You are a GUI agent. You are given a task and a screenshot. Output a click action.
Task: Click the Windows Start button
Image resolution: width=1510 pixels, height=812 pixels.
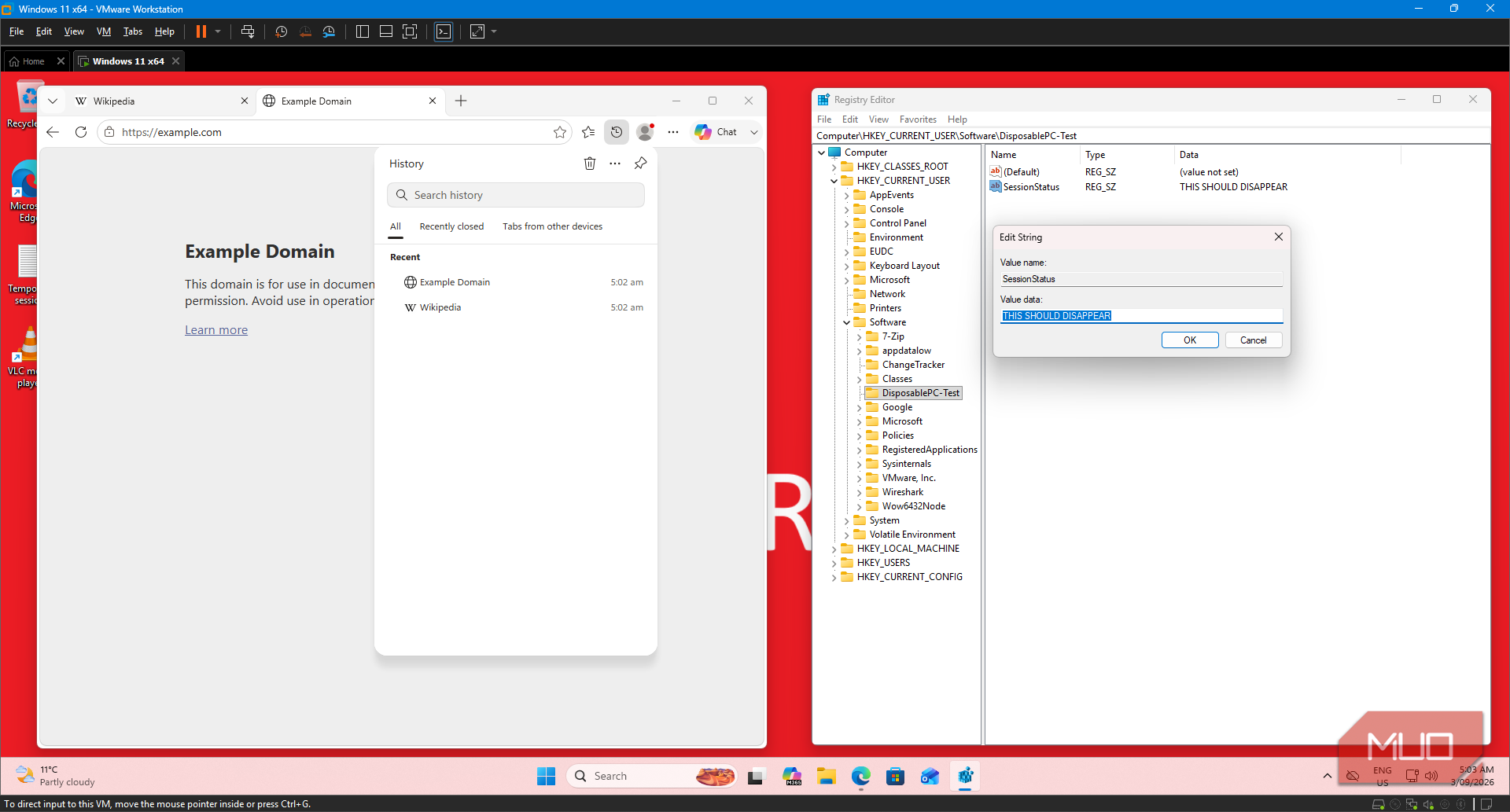click(x=546, y=777)
